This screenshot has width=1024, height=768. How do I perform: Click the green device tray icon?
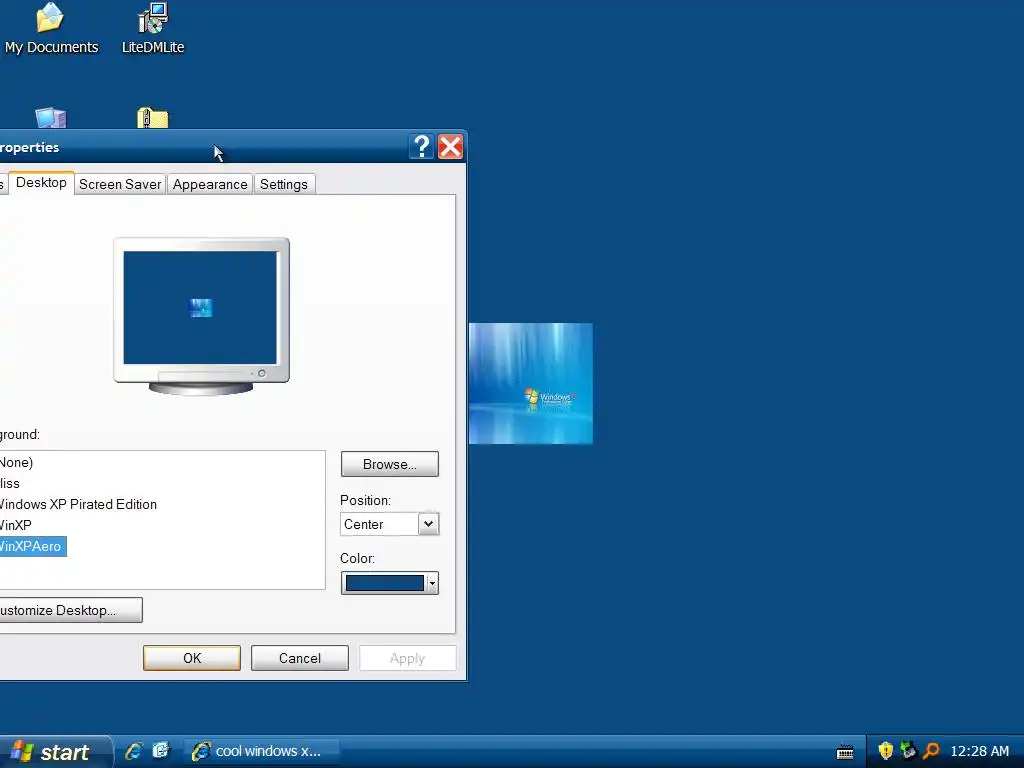(x=908, y=751)
